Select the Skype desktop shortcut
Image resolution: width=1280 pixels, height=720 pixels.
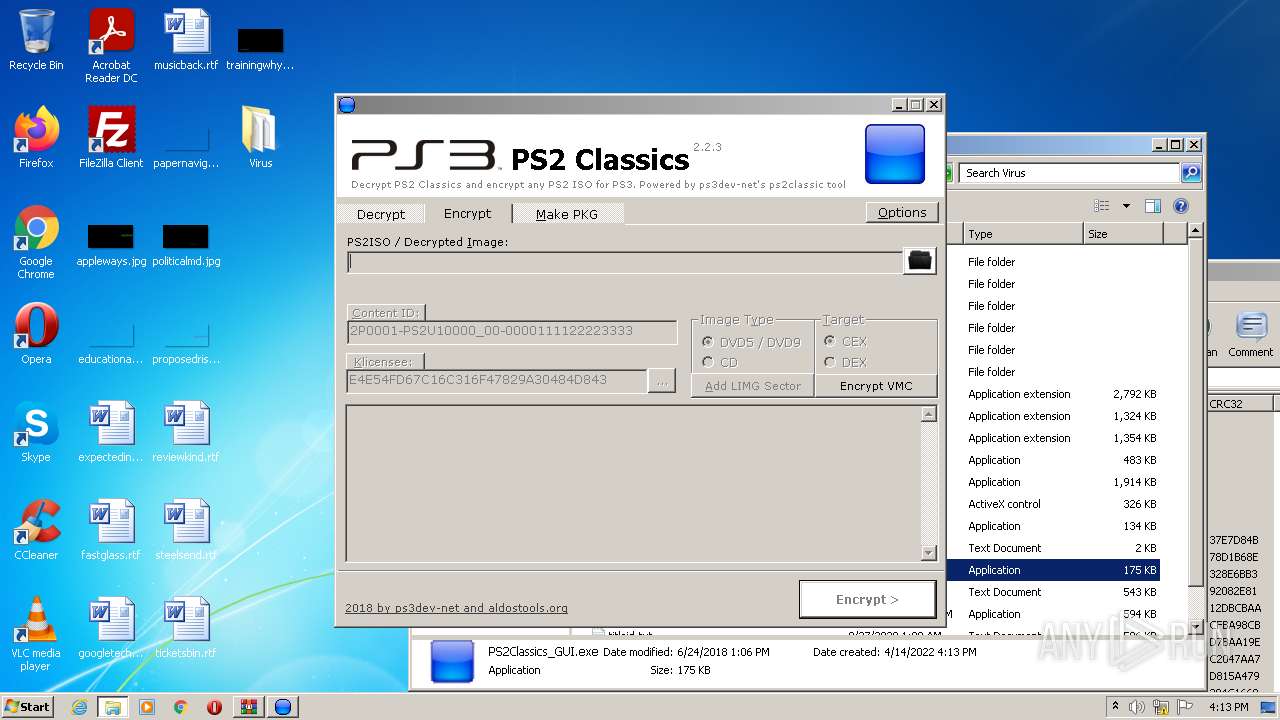[36, 432]
